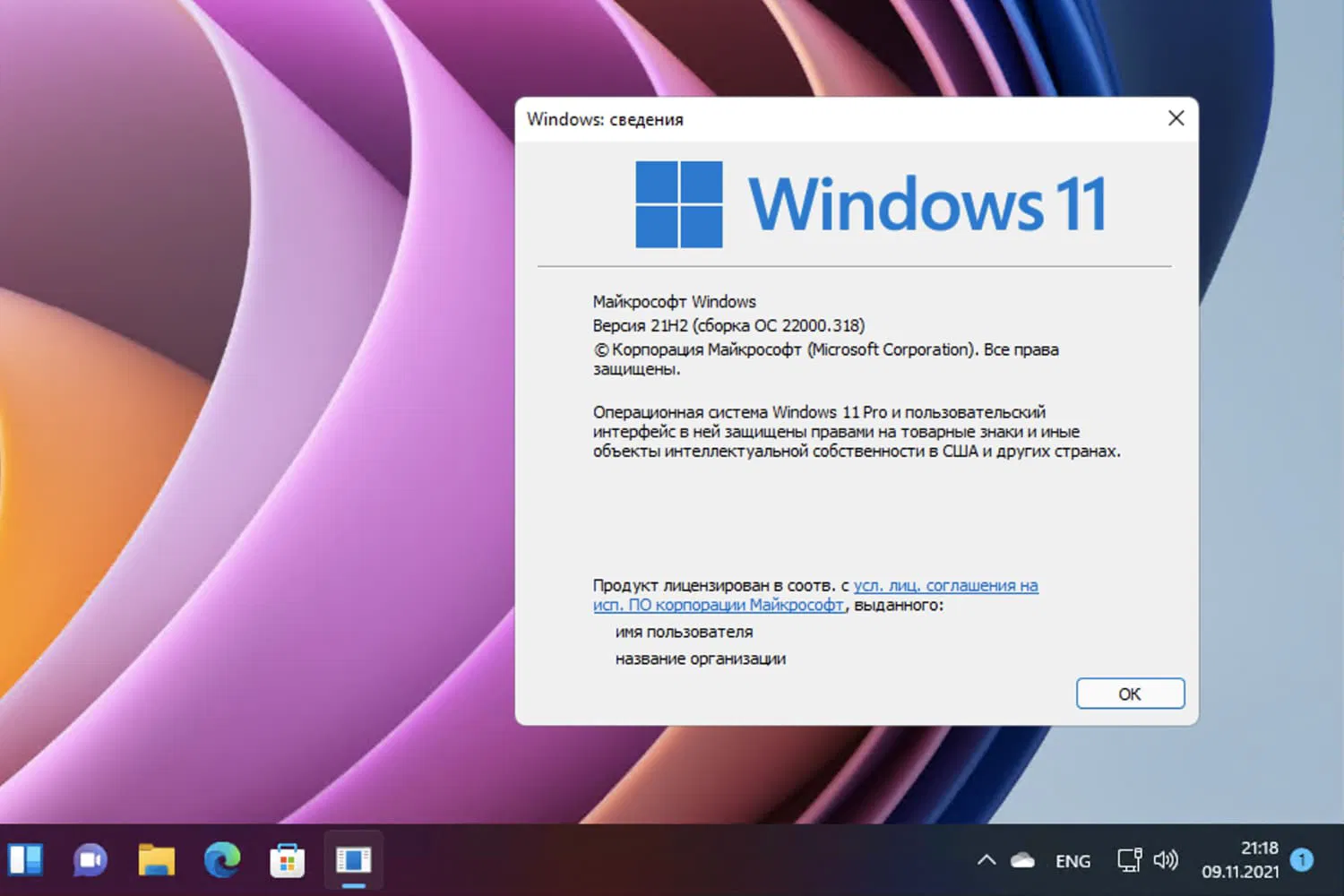Viewport: 1344px width, 896px height.
Task: Click the ENG language indicator
Action: click(1073, 860)
